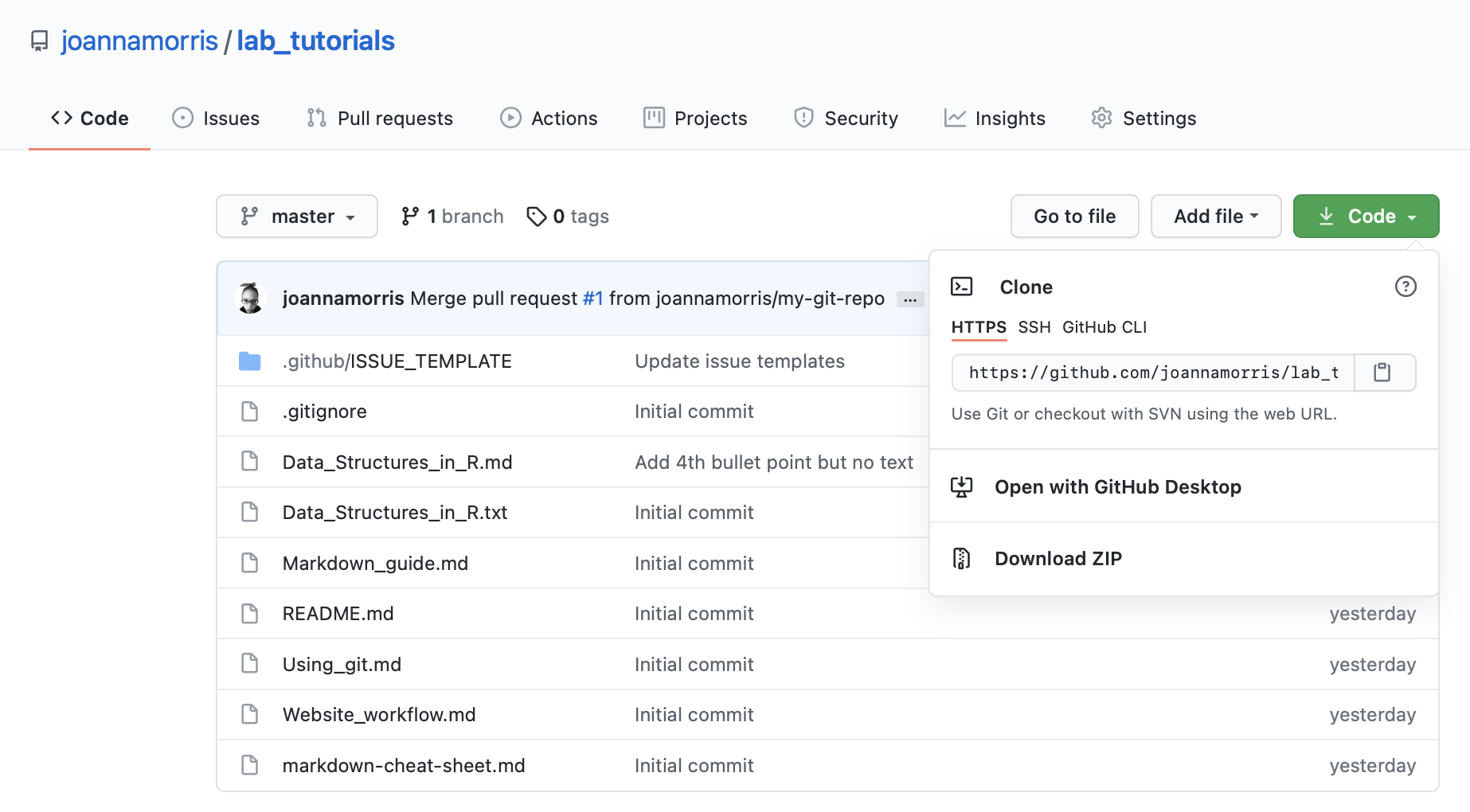Open the Issues tab

tap(216, 118)
